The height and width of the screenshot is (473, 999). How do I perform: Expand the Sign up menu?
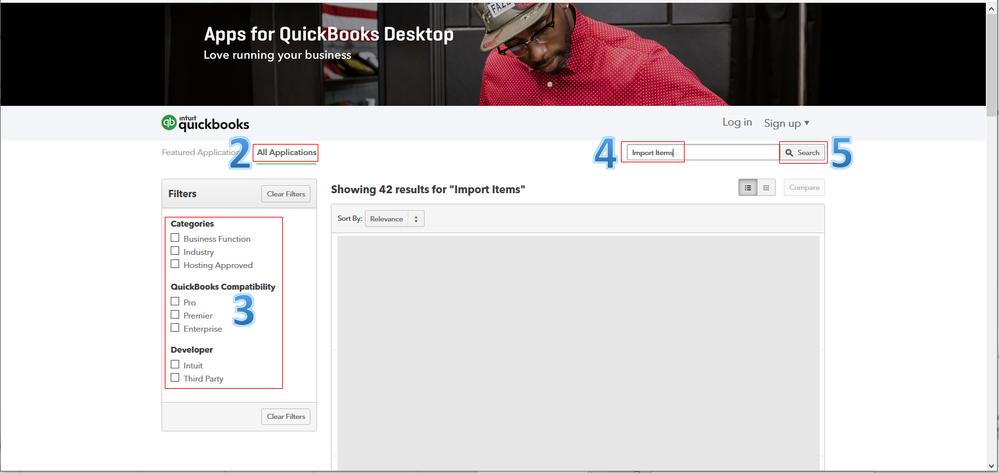[787, 123]
